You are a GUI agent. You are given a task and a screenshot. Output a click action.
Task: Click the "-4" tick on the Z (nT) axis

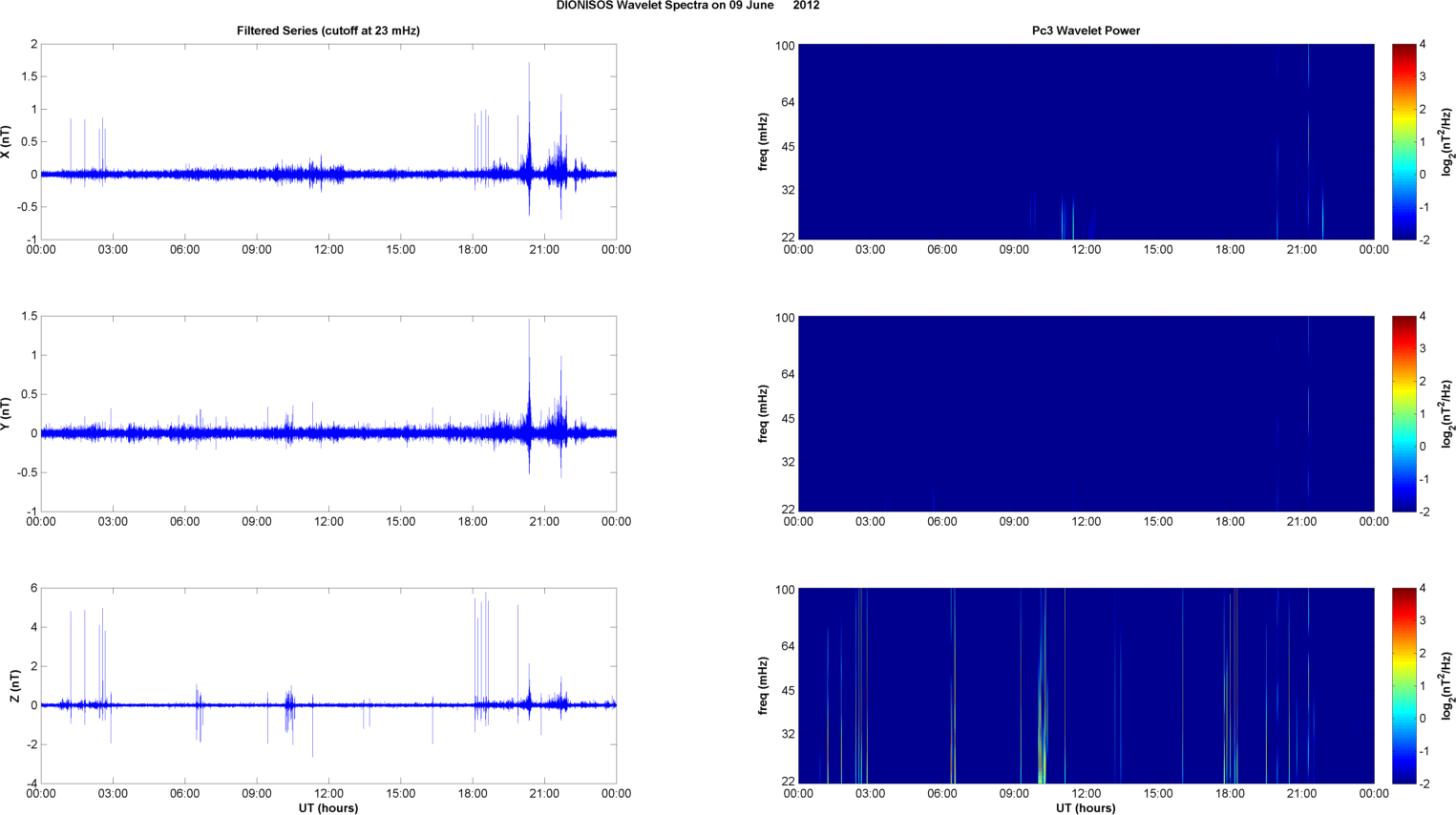pyautogui.click(x=32, y=784)
